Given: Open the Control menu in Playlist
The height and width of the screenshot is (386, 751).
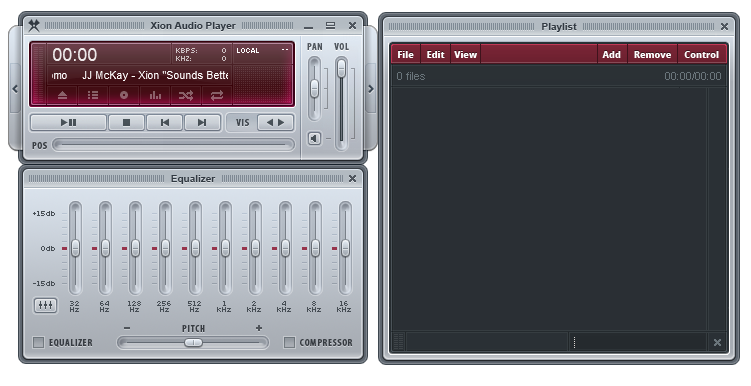Looking at the screenshot, I should pos(702,55).
